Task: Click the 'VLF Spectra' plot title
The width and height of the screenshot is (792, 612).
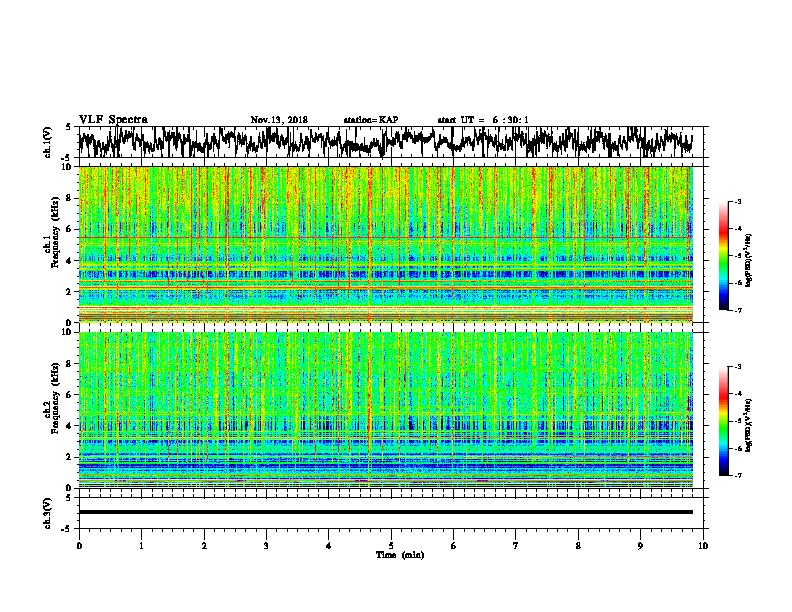Action: click(x=113, y=120)
